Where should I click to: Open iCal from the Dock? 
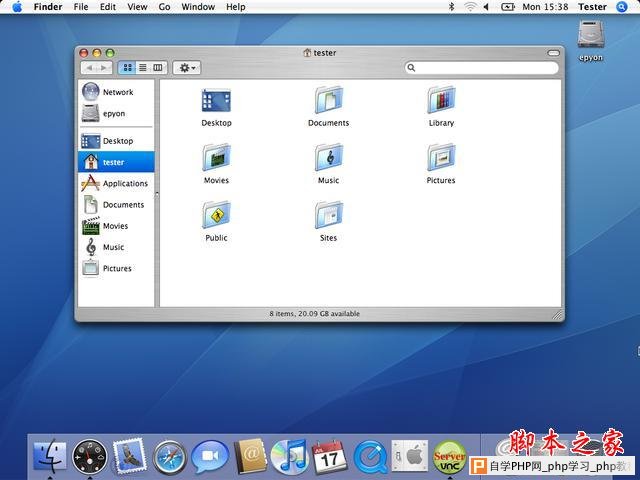pyautogui.click(x=329, y=457)
